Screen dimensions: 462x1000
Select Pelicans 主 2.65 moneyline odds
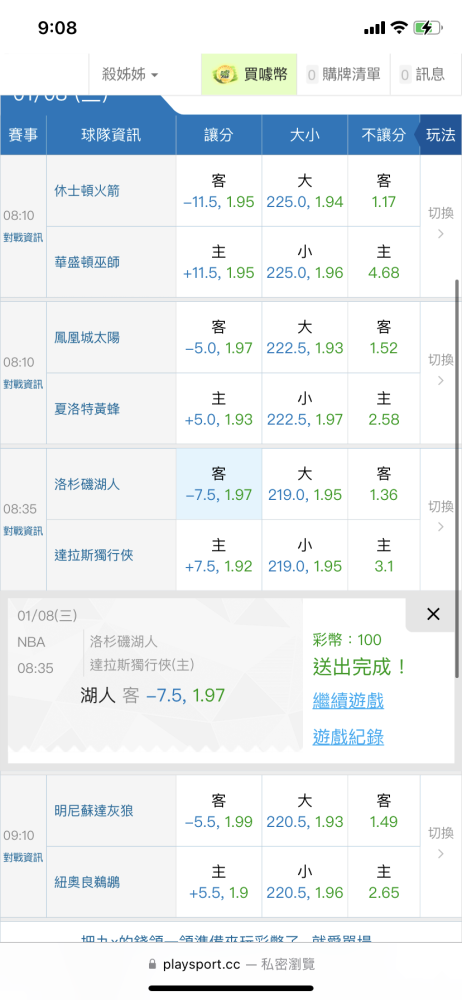pyautogui.click(x=384, y=882)
